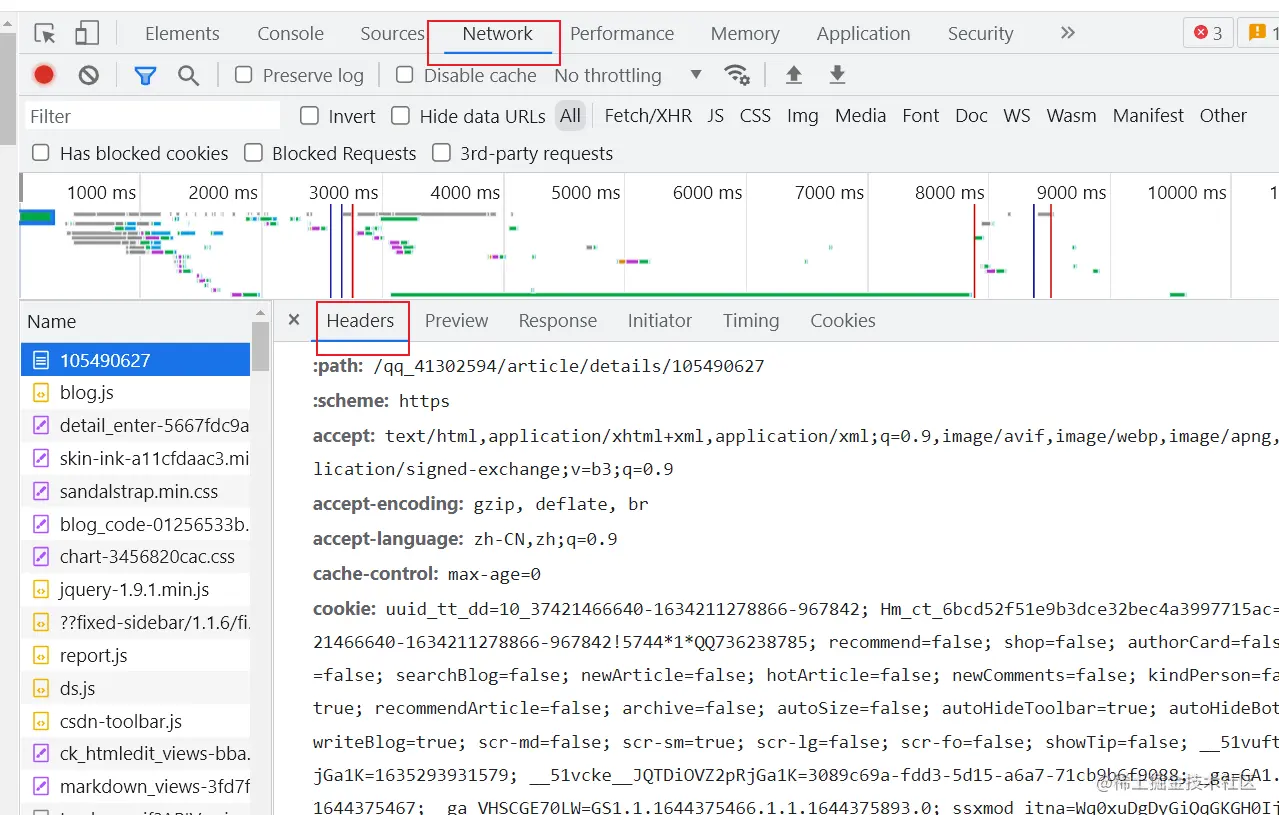The height and width of the screenshot is (815, 1279).
Task: Open the Timing detail tab
Action: (x=751, y=321)
